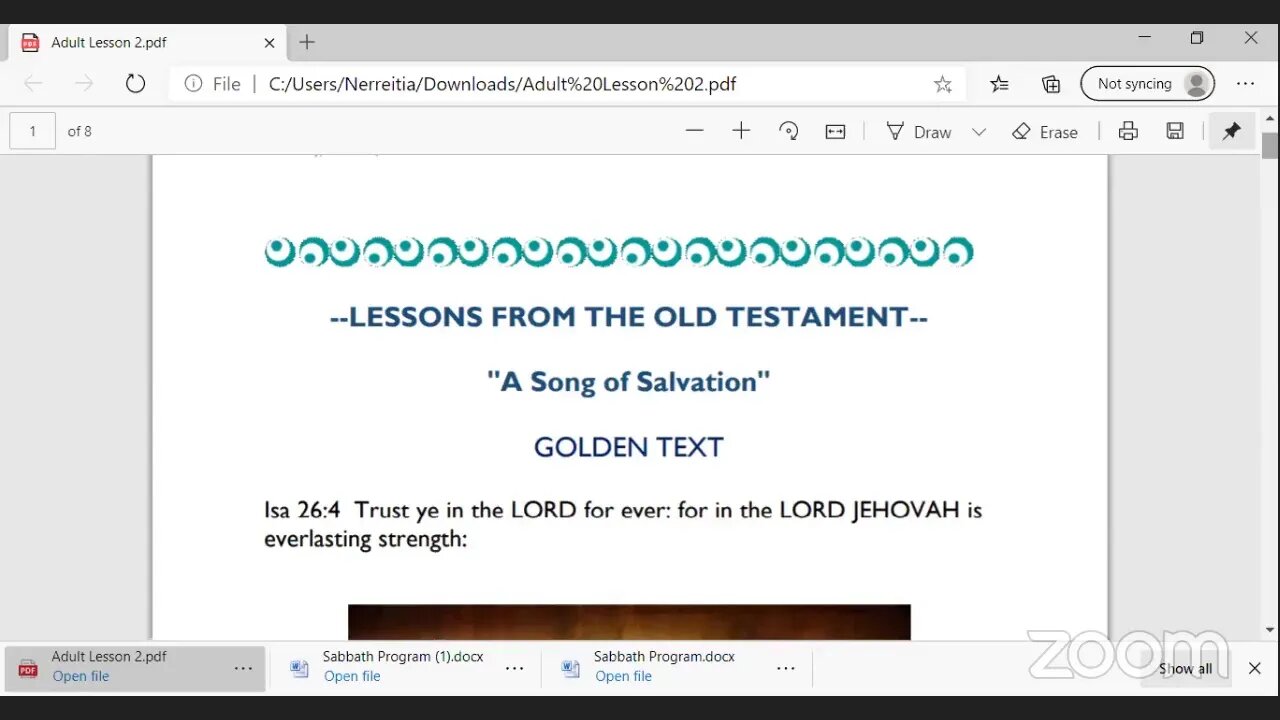This screenshot has width=1280, height=720.
Task: Toggle the pin toolbar button
Action: pos(1232,131)
